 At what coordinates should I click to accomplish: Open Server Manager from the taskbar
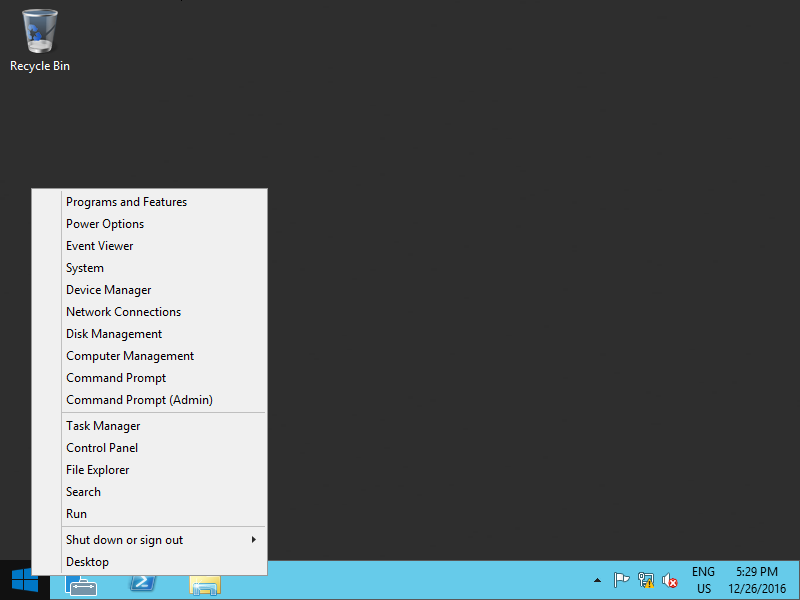pyautogui.click(x=81, y=582)
